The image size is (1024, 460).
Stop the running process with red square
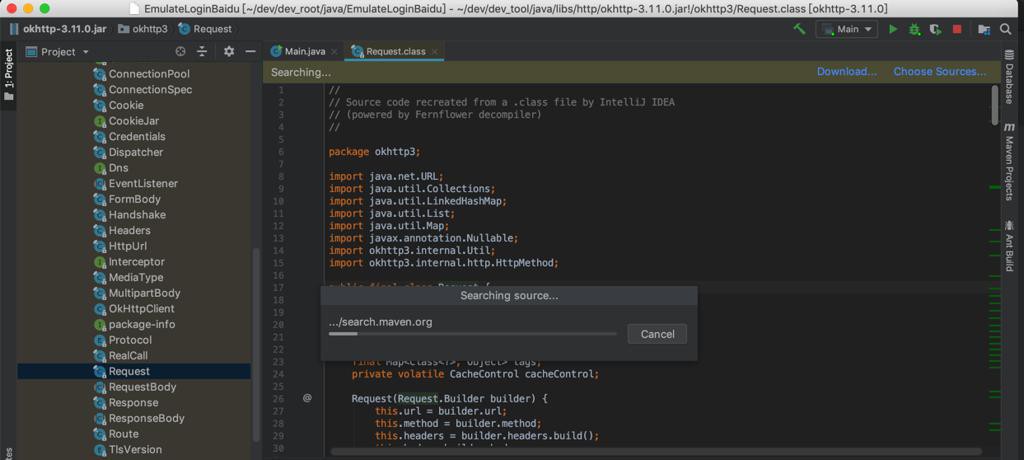pyautogui.click(x=957, y=29)
